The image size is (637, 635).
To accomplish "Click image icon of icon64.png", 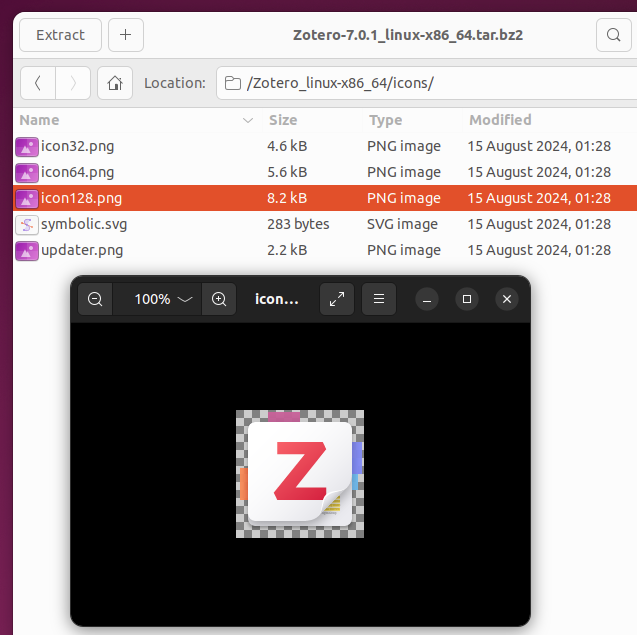I will click(x=27, y=173).
